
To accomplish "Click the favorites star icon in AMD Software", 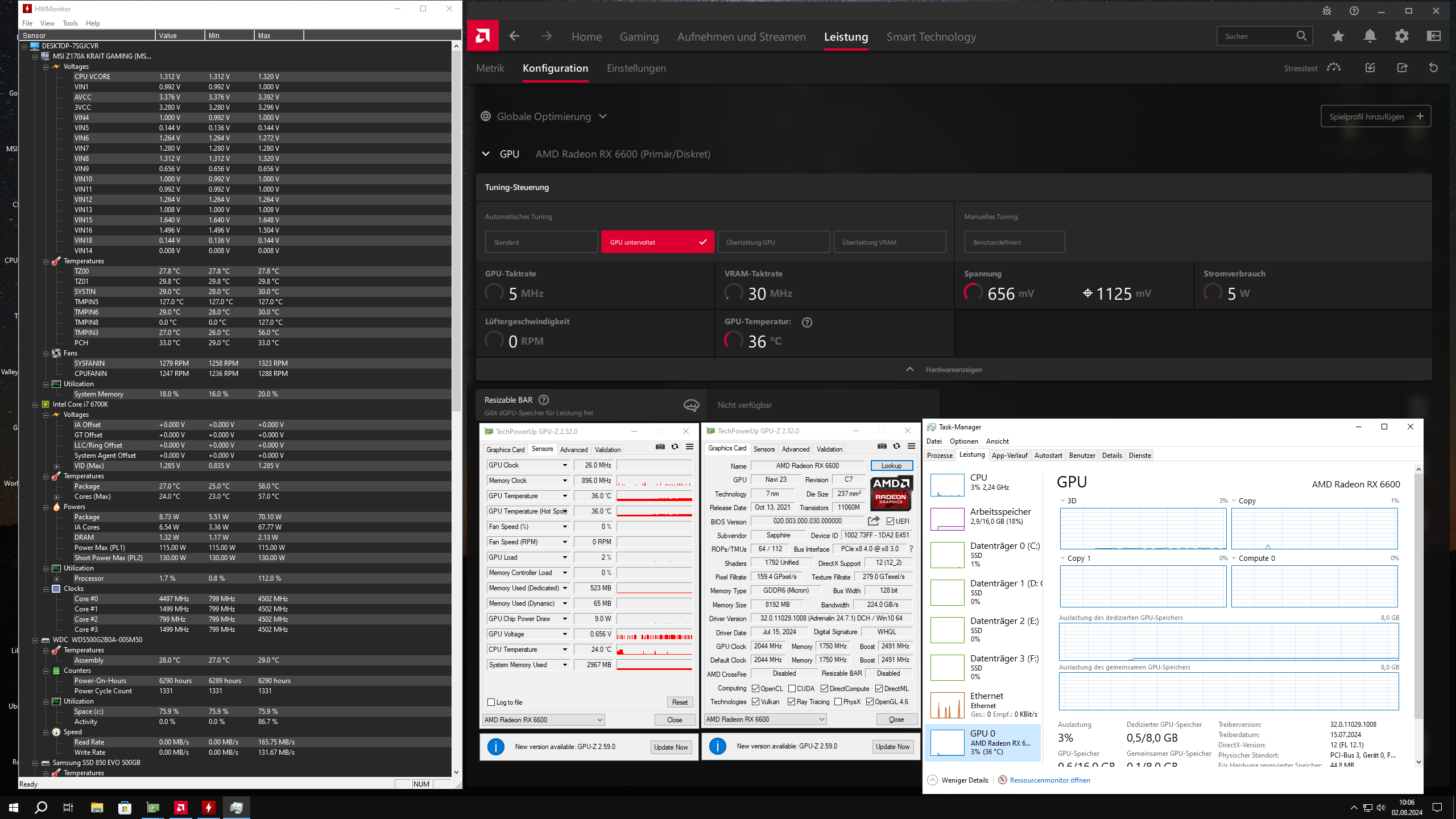I will (x=1338, y=36).
